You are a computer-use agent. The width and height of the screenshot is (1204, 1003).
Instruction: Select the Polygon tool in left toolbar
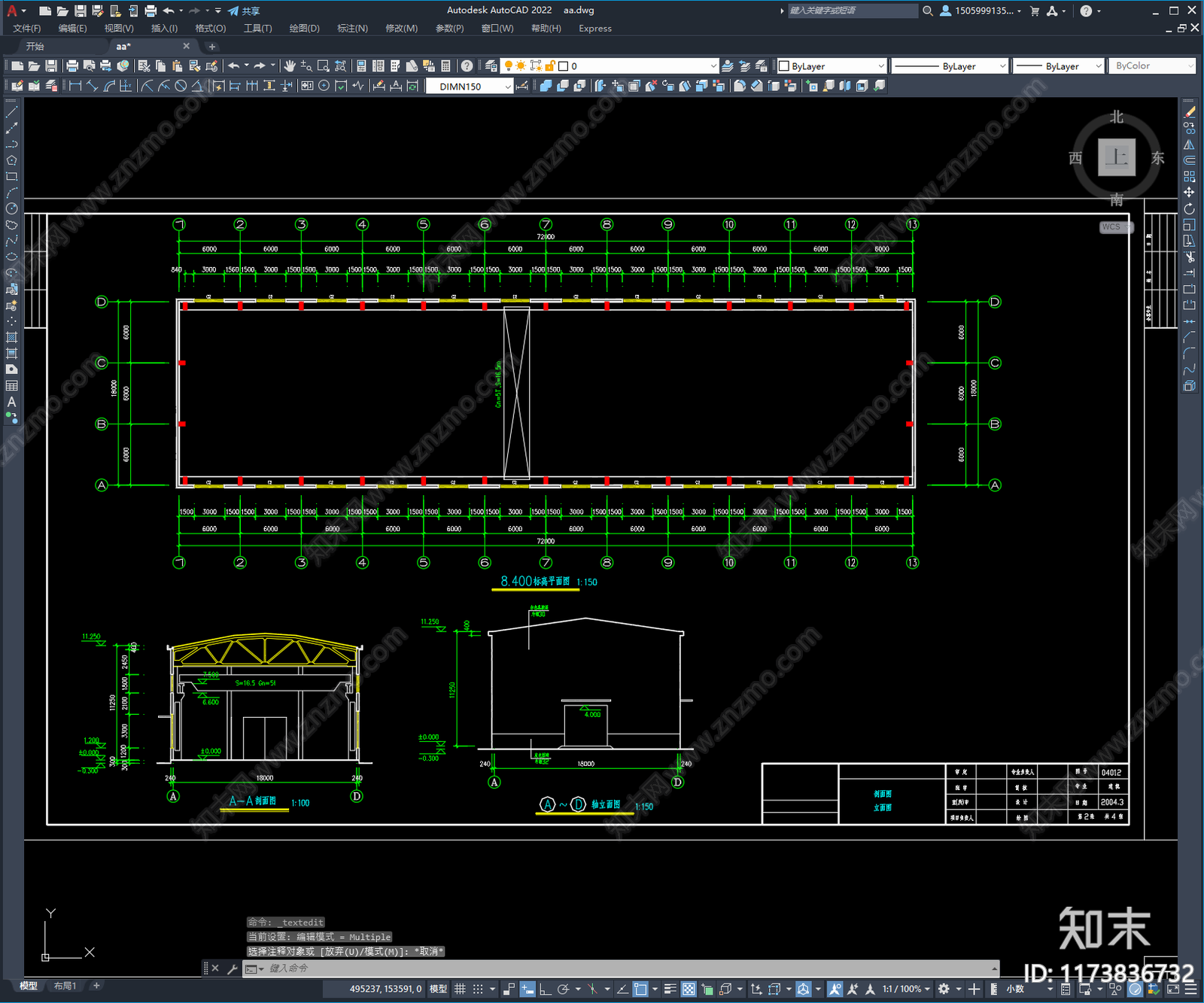point(11,160)
